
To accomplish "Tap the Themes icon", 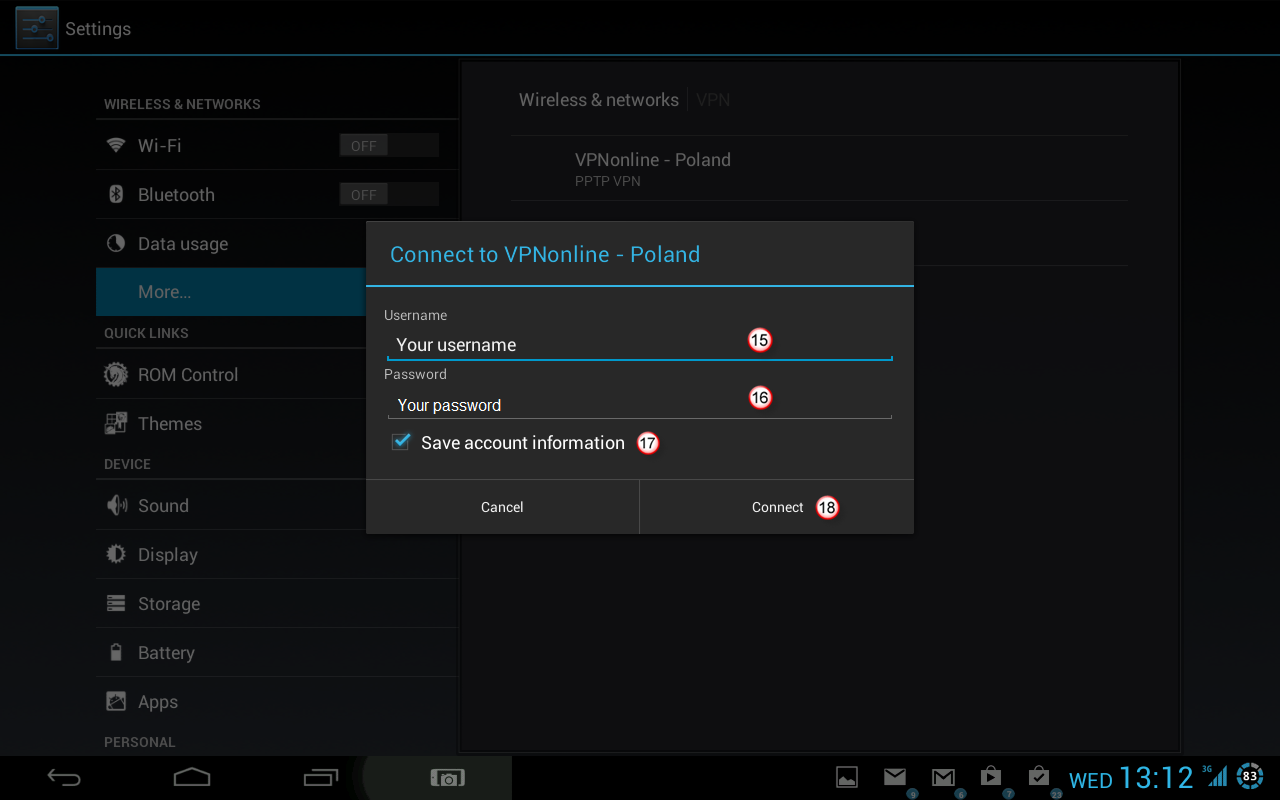I will 116,423.
